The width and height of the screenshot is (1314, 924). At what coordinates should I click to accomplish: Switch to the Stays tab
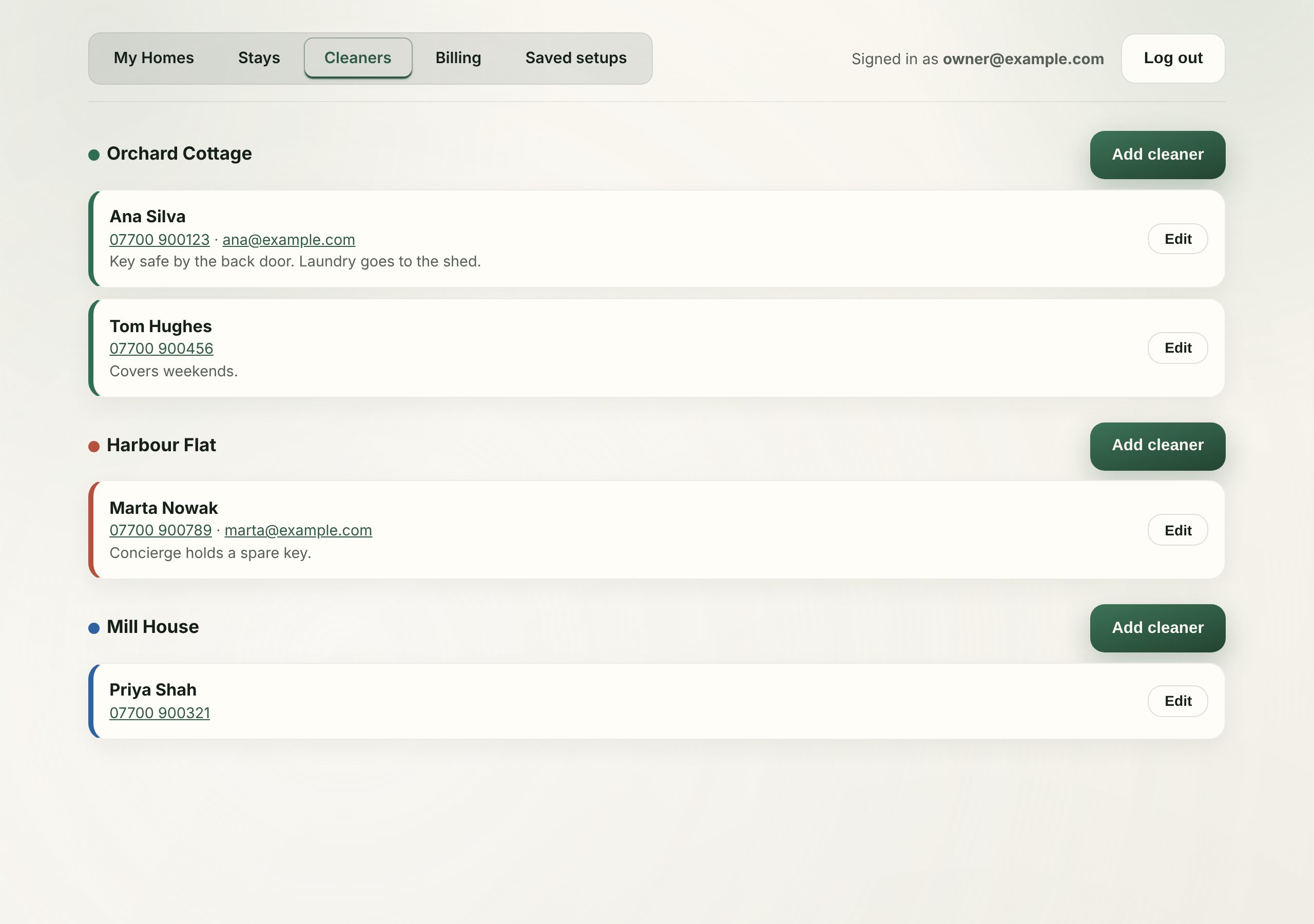259,58
